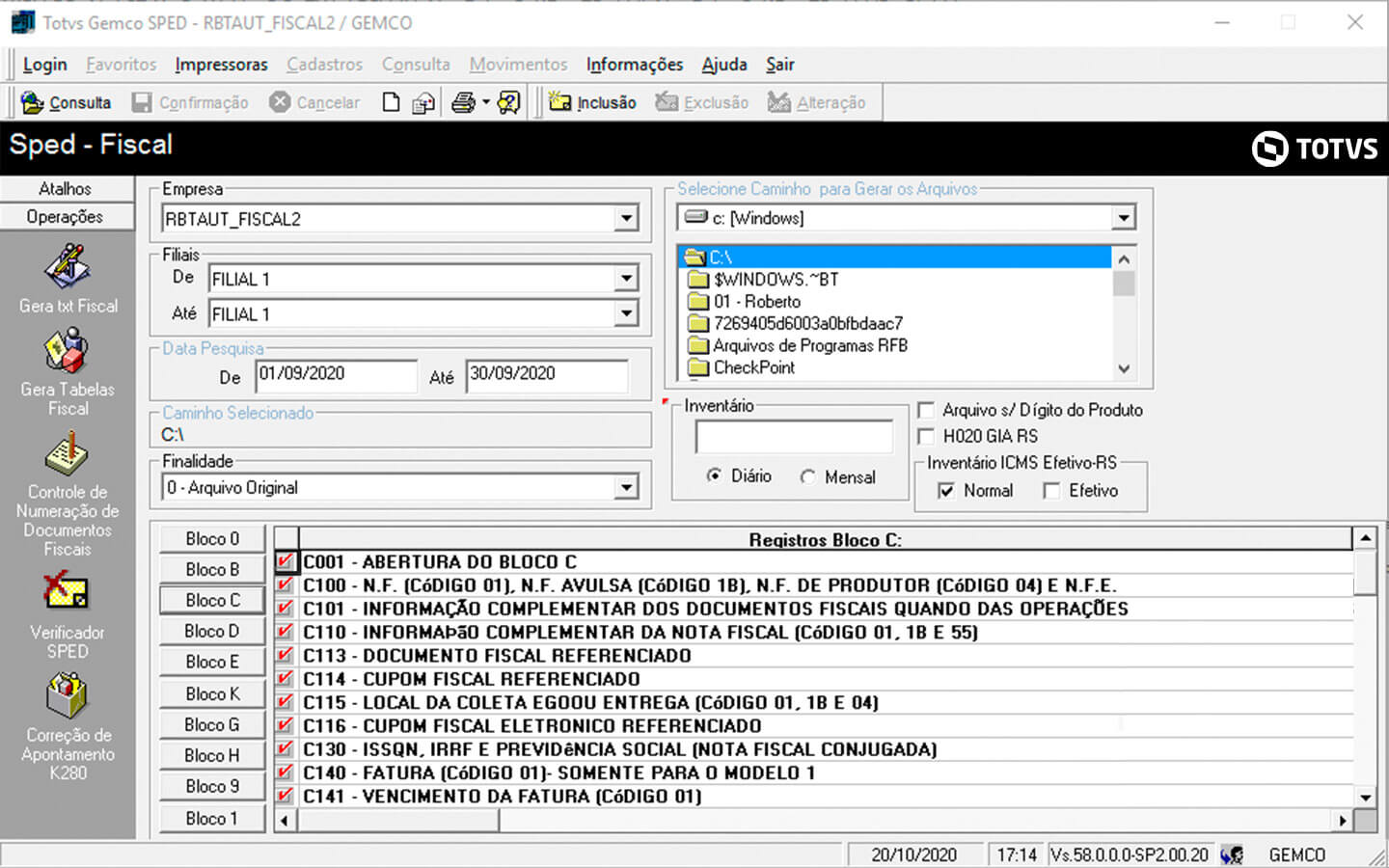This screenshot has width=1389, height=868.
Task: Open the Impressoras menu
Action: pos(221,65)
